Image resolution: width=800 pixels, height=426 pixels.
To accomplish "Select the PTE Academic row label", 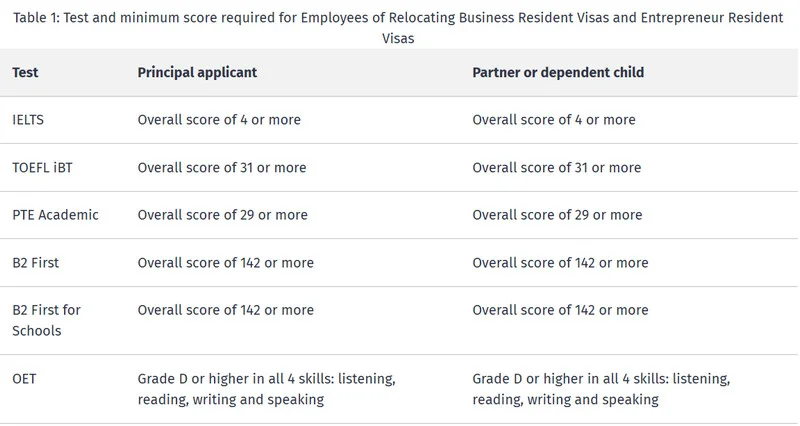I will click(x=55, y=215).
